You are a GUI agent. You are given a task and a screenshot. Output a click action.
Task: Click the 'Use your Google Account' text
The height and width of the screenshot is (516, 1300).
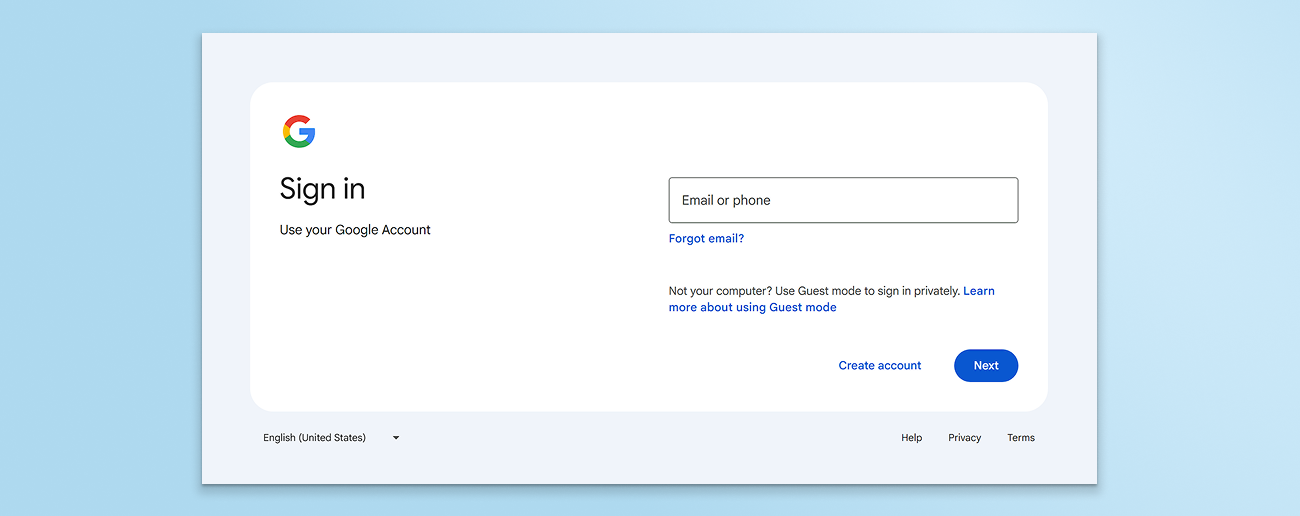coord(355,230)
